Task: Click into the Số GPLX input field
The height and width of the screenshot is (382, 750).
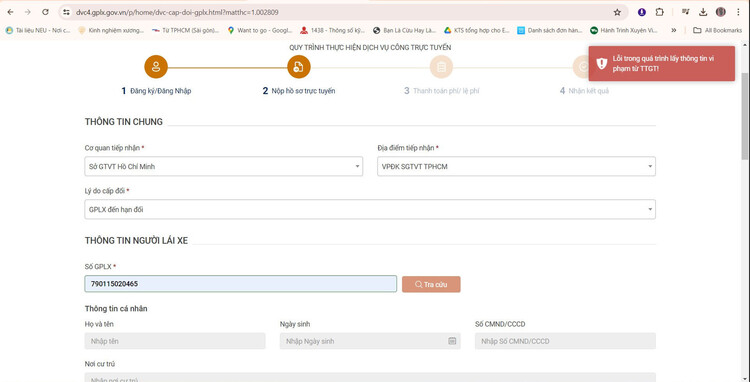Action: [241, 284]
